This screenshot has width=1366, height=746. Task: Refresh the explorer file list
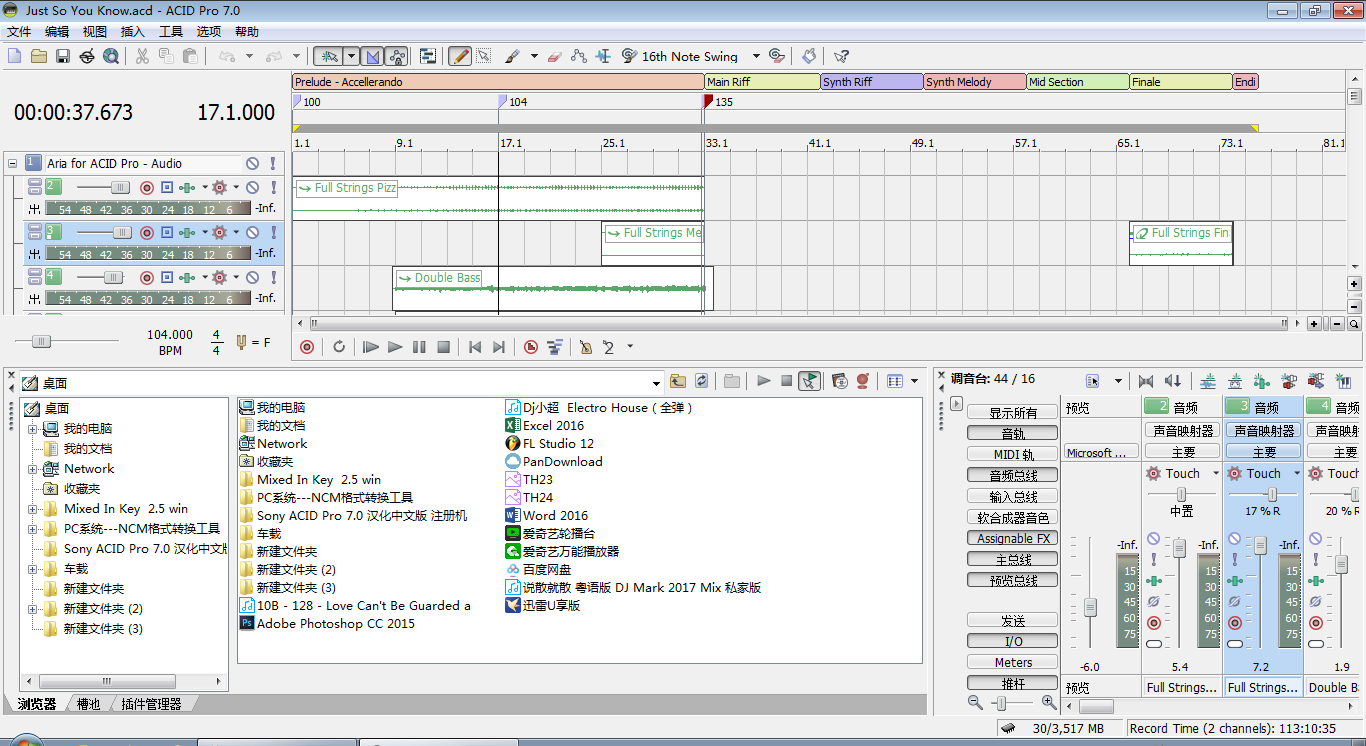[702, 381]
